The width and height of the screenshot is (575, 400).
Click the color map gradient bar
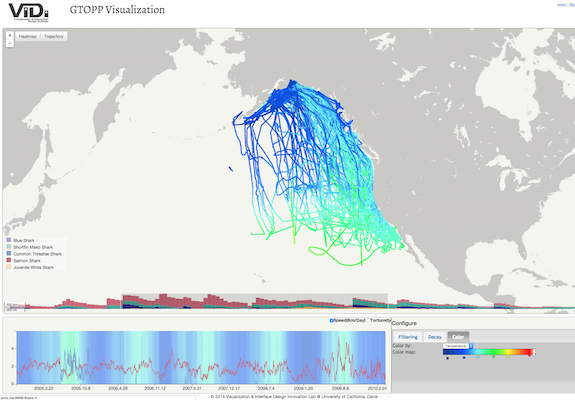488,352
